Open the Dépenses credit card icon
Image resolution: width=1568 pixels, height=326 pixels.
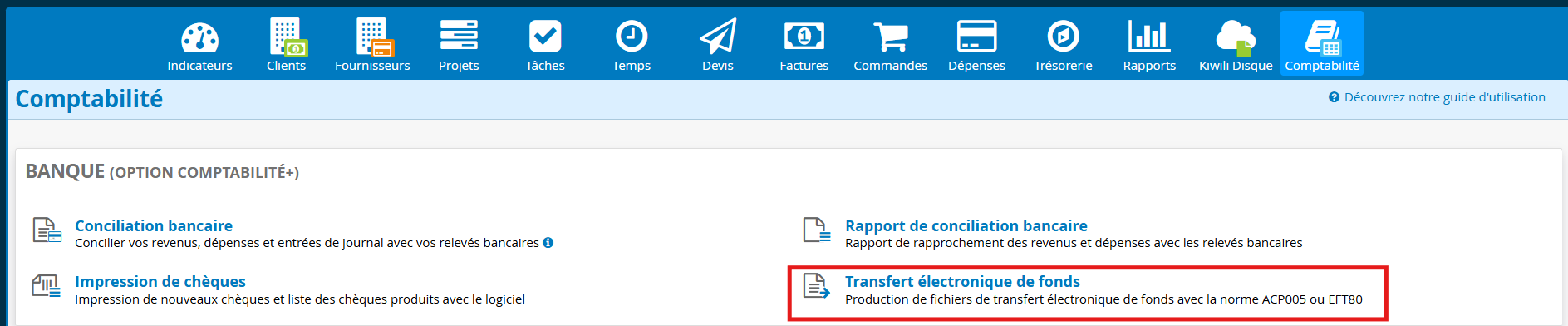coord(977,36)
